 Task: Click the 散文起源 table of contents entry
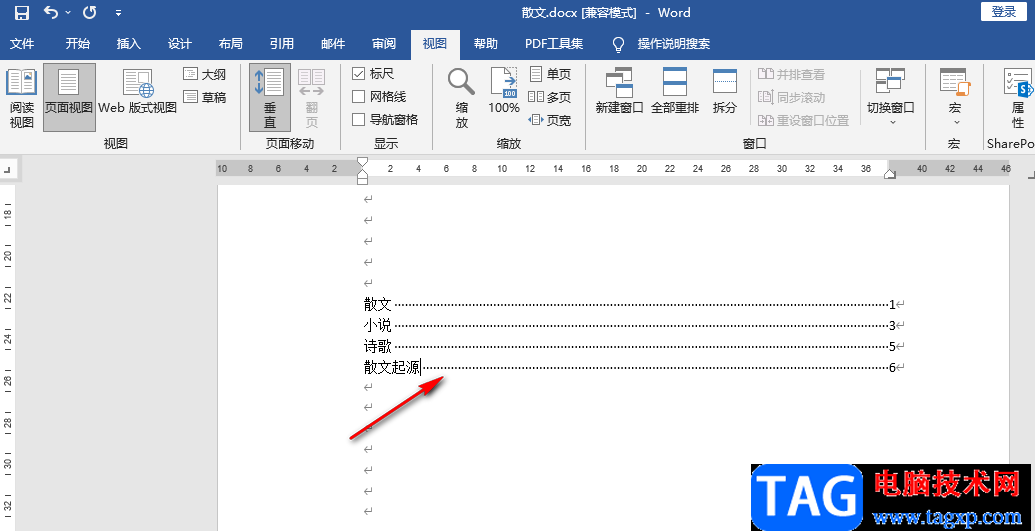click(392, 367)
